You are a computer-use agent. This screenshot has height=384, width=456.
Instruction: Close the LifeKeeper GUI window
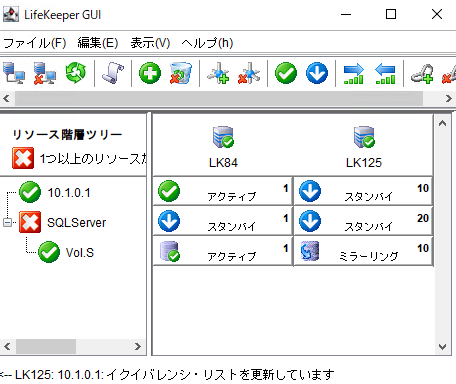click(x=437, y=14)
